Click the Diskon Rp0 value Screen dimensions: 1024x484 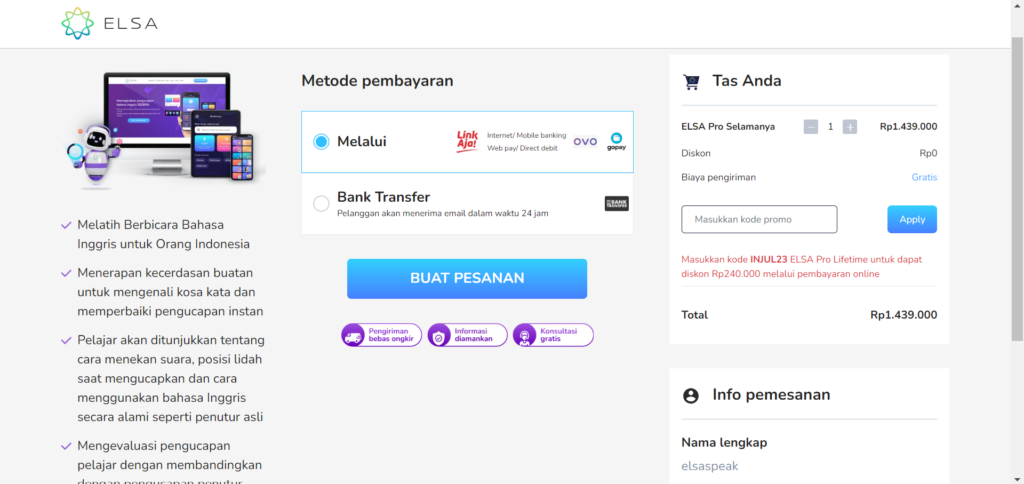928,153
